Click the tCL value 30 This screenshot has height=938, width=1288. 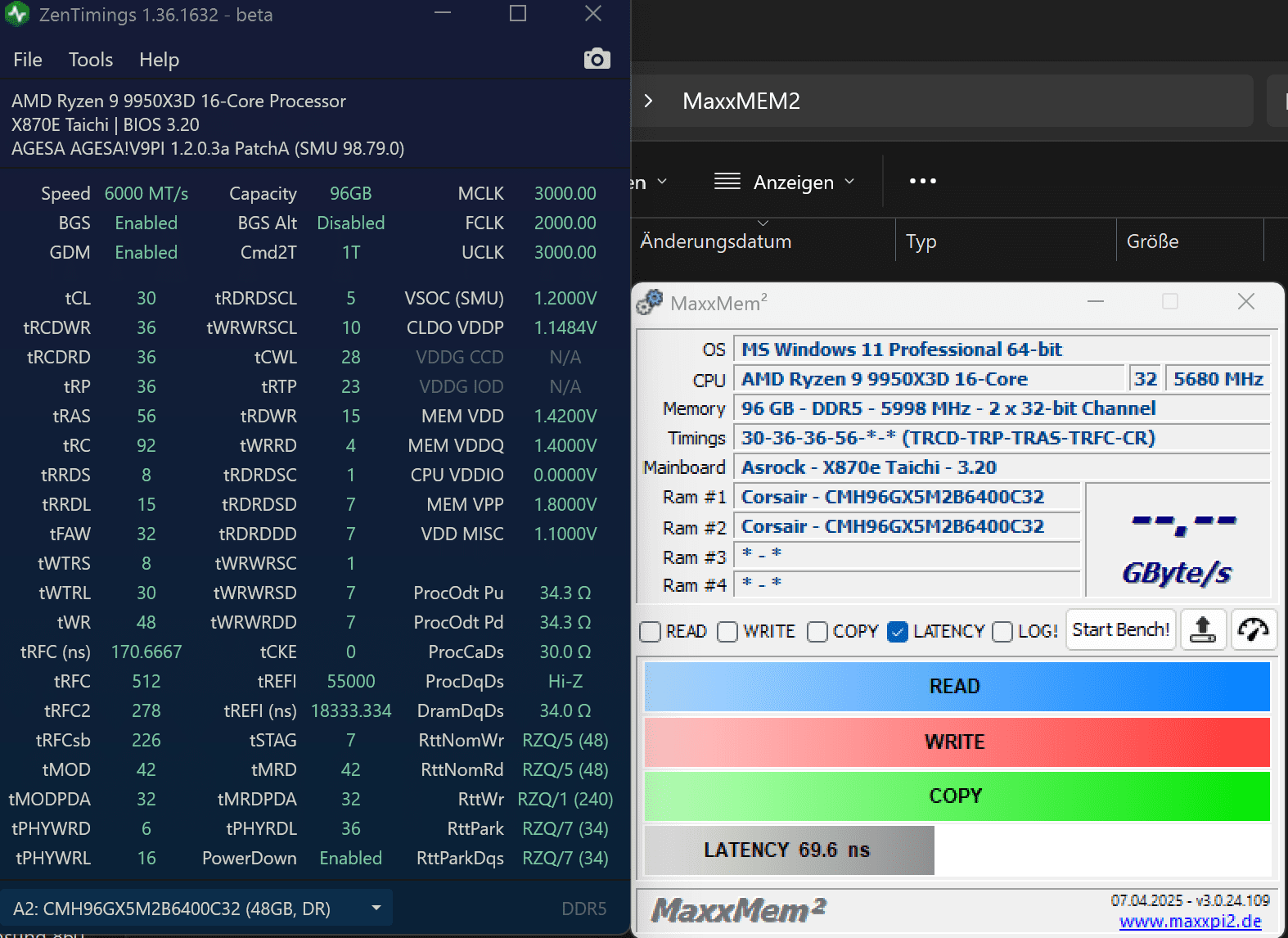(x=146, y=298)
